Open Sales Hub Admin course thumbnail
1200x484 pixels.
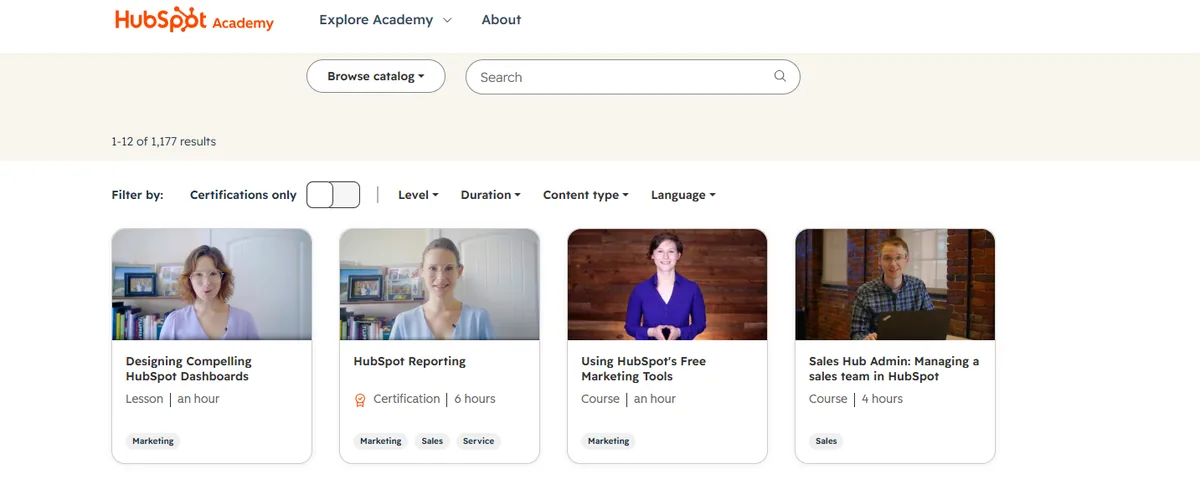[895, 285]
